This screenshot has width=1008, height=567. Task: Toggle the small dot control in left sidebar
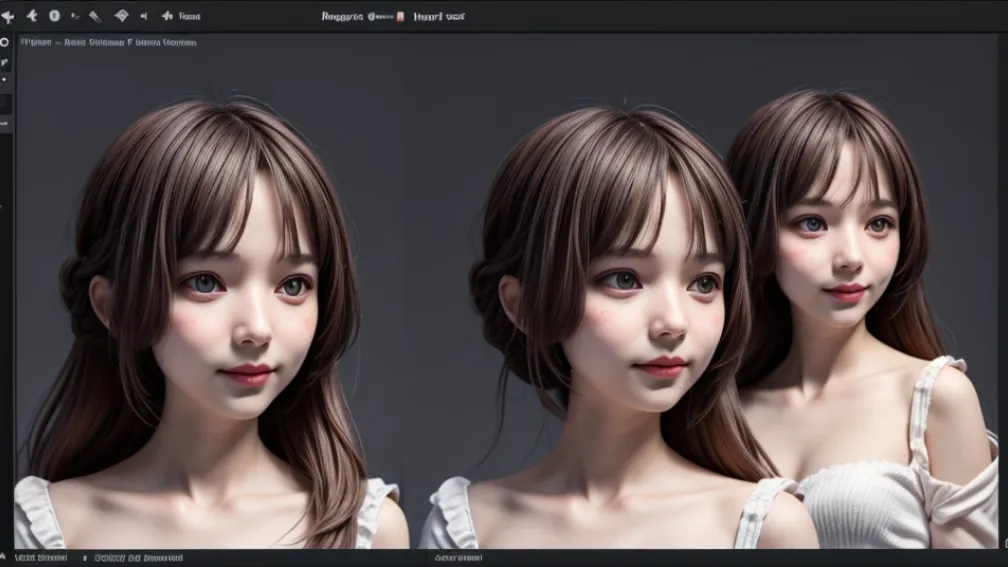pos(4,79)
